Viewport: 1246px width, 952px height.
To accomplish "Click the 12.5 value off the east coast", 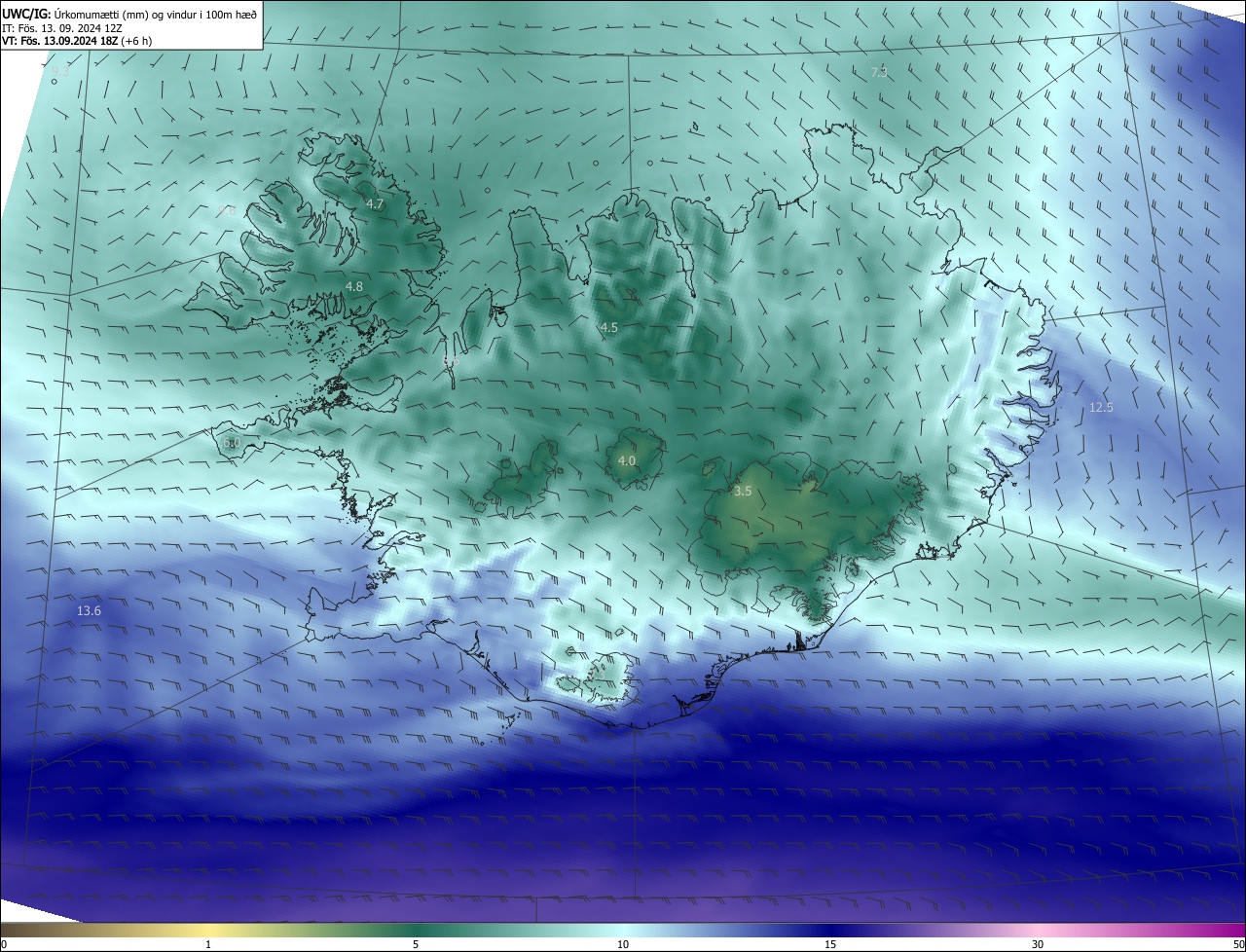I will [1101, 408].
